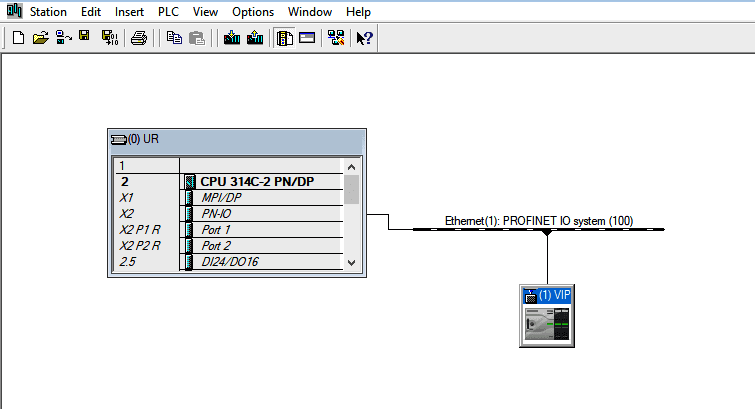
Task: Click the Upload to PG icon
Action: click(x=255, y=38)
